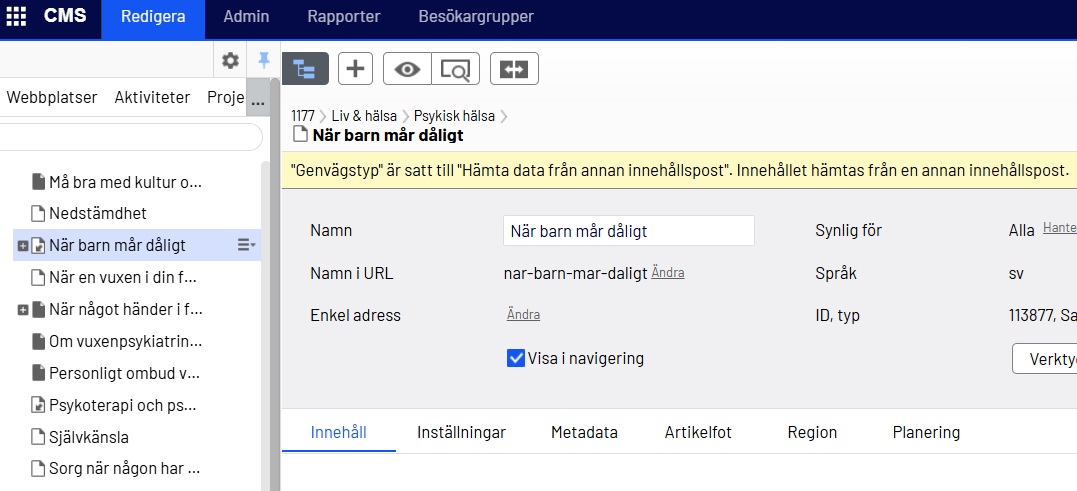This screenshot has height=491, width=1077.
Task: Click the plus button to add content
Action: coord(355,69)
